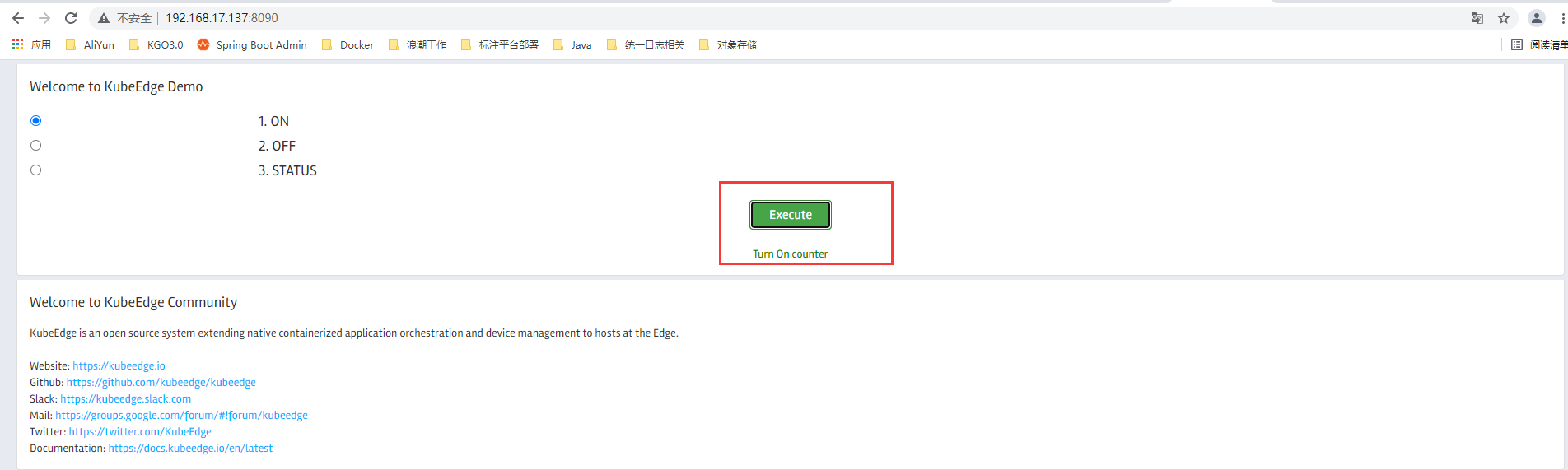
Task: Open the KGO3.0 bookmark folder
Action: click(x=156, y=44)
